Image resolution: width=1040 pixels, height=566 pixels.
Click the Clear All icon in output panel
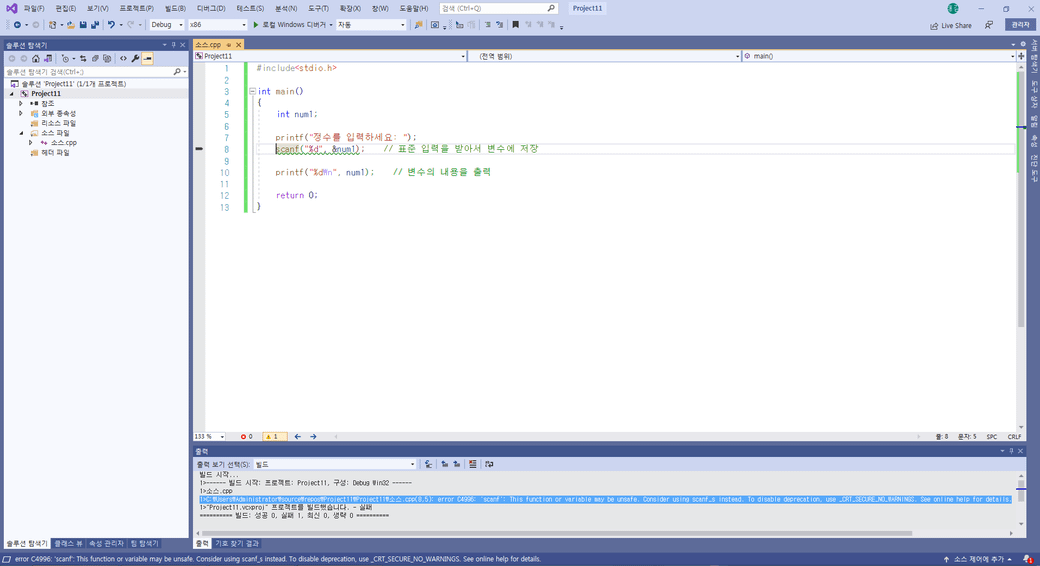473,464
